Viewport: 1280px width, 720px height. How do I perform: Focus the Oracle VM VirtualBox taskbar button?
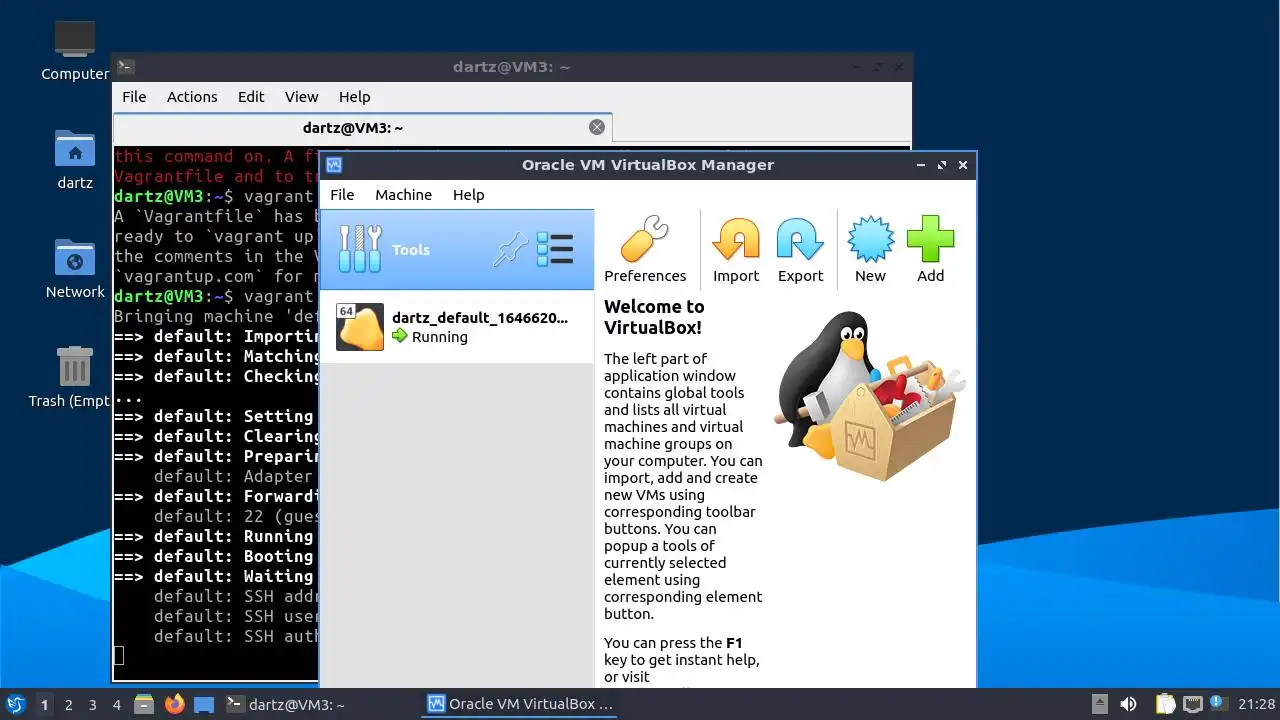point(520,704)
